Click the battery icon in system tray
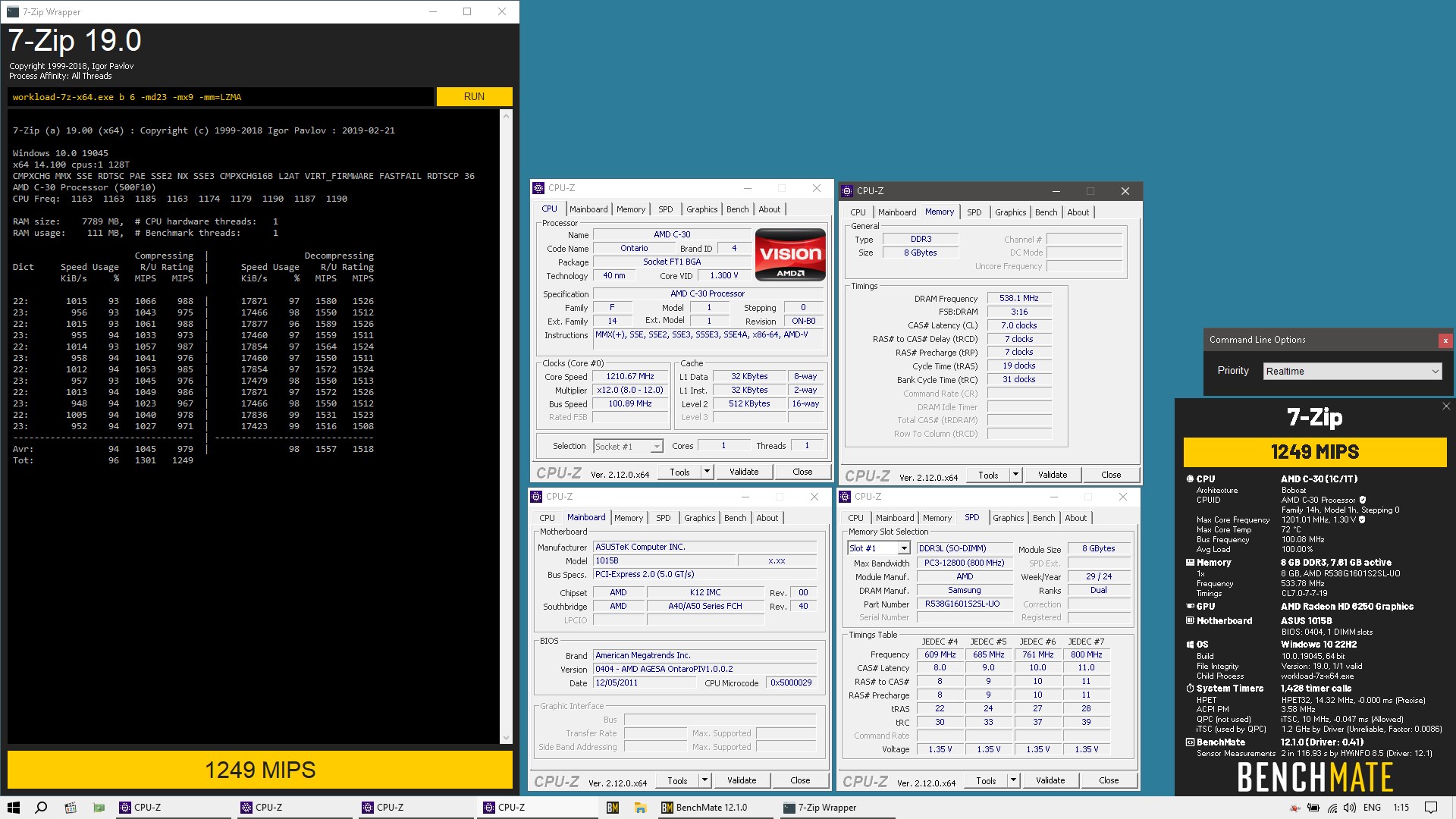 coord(1314,808)
